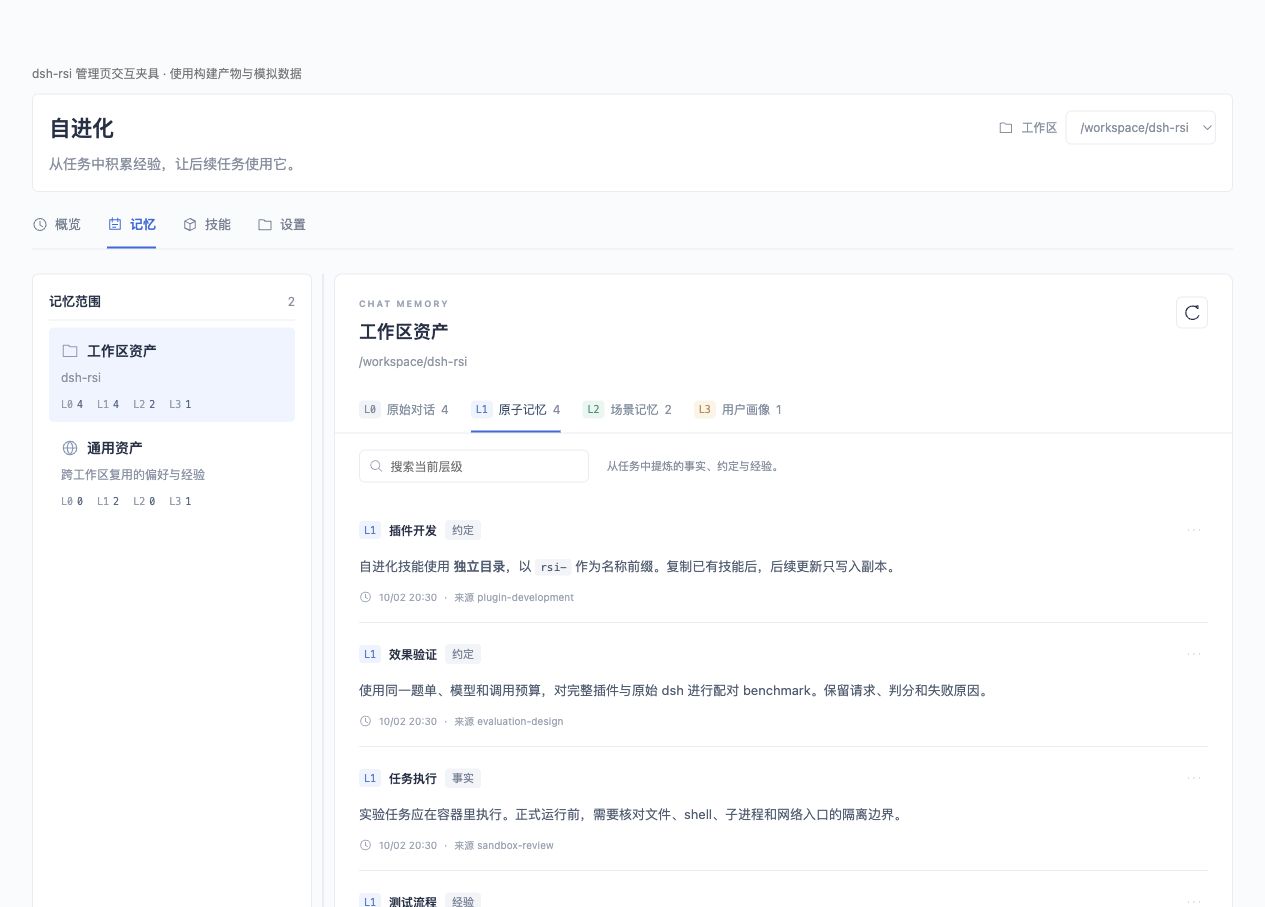
Task: Click the 约定 tag on 效果验证
Action: (463, 654)
